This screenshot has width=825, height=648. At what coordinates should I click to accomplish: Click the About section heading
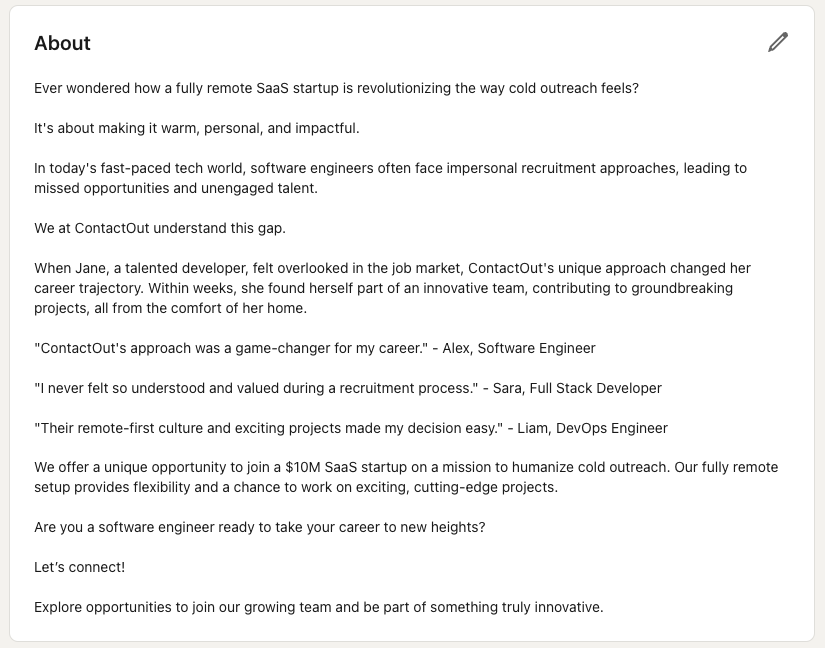pyautogui.click(x=62, y=43)
